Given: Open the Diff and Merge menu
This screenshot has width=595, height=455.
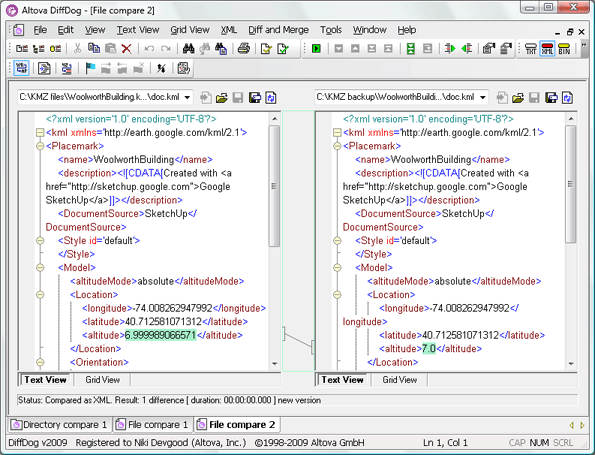Looking at the screenshot, I should pyautogui.click(x=278, y=30).
